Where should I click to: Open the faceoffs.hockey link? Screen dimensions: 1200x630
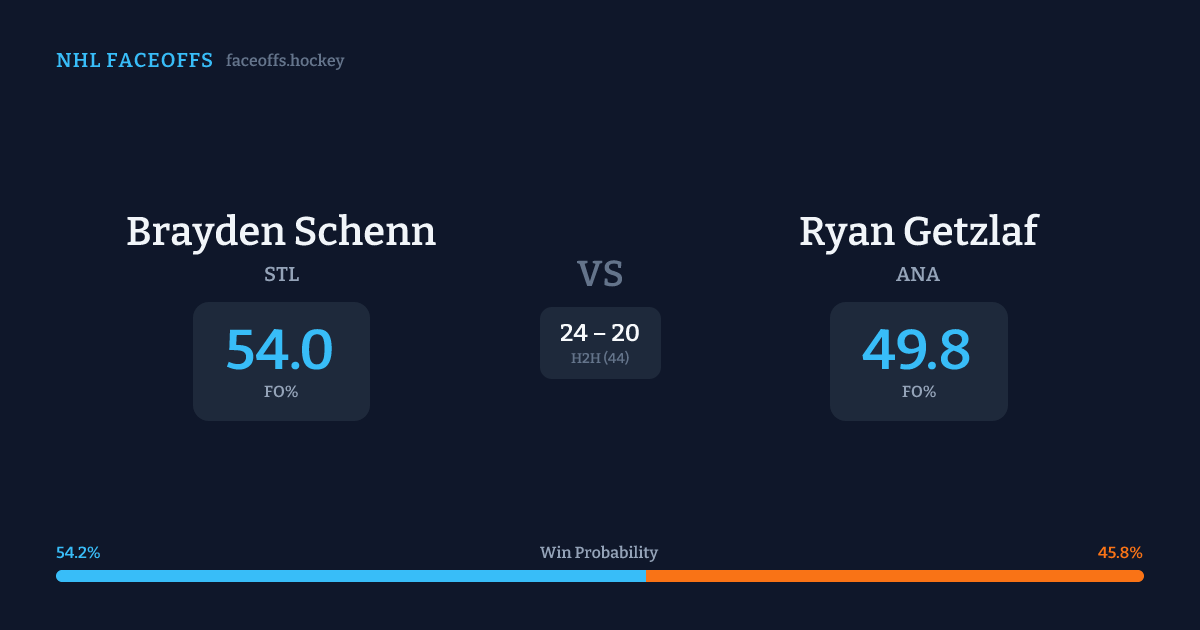pyautogui.click(x=285, y=61)
